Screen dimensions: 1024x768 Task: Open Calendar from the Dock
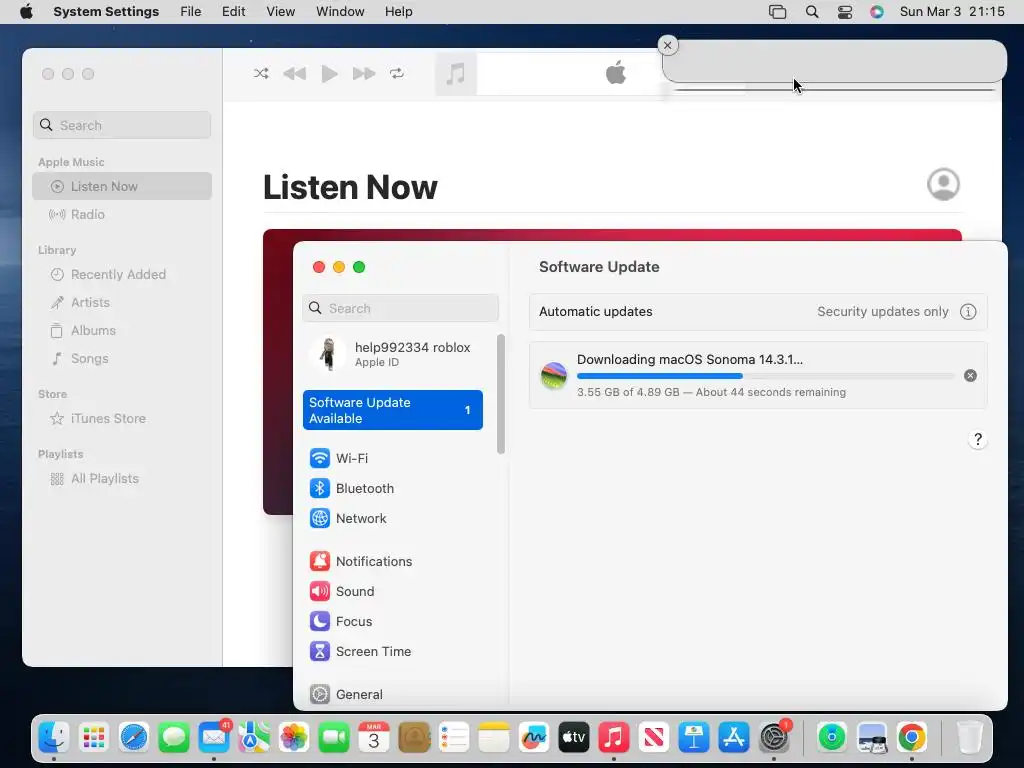pyautogui.click(x=374, y=737)
